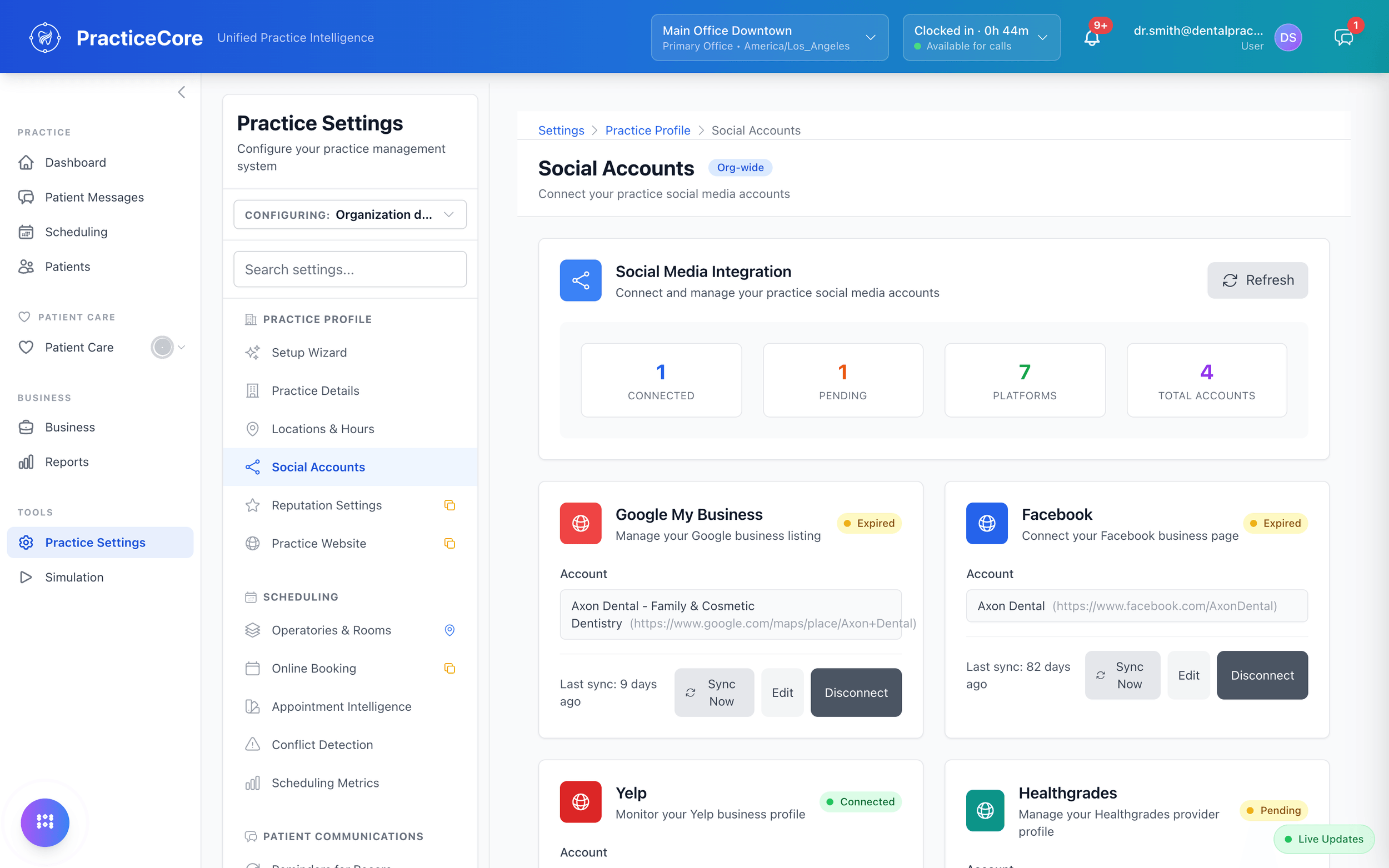Click the Settings breadcrumb link

coord(561,131)
